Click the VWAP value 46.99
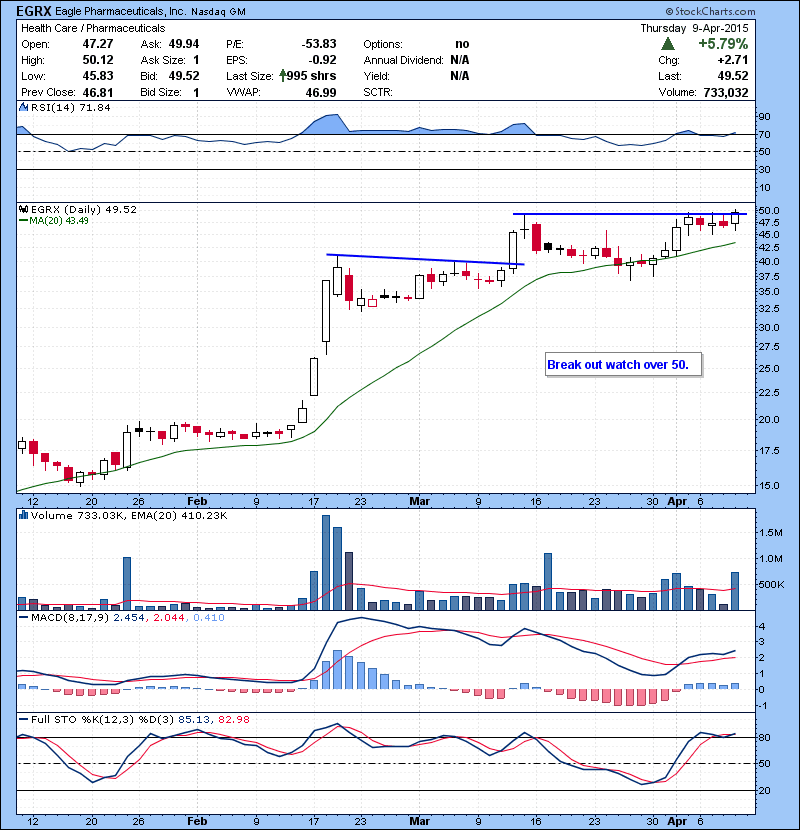 coord(321,92)
